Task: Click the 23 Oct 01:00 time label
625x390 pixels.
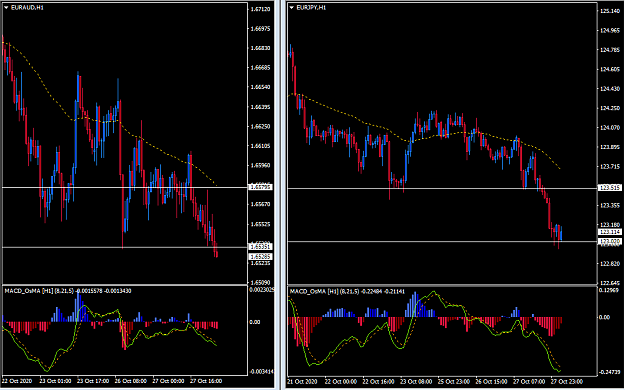Action: click(55, 381)
